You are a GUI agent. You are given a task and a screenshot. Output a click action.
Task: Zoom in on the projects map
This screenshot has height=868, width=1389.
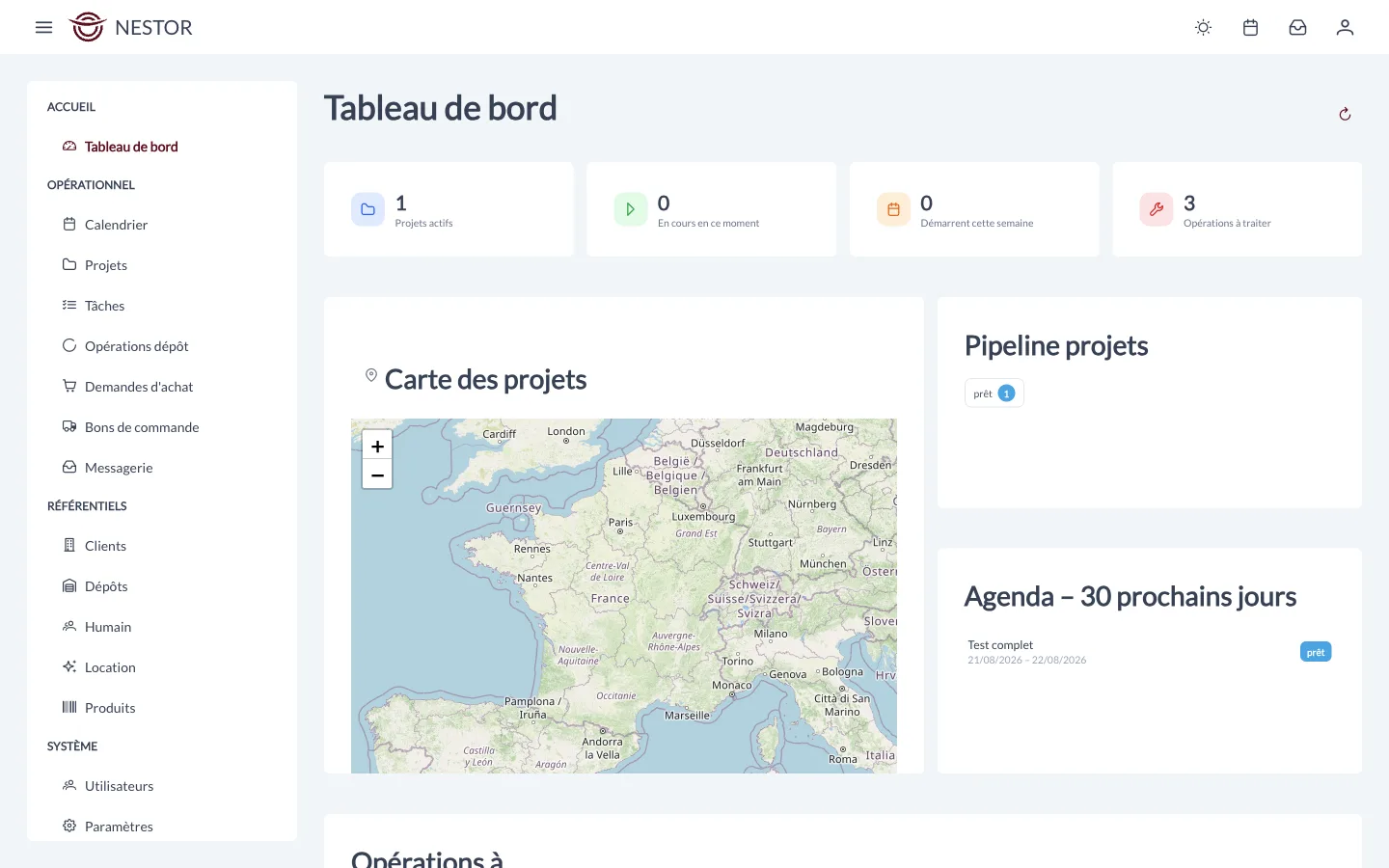(377, 446)
